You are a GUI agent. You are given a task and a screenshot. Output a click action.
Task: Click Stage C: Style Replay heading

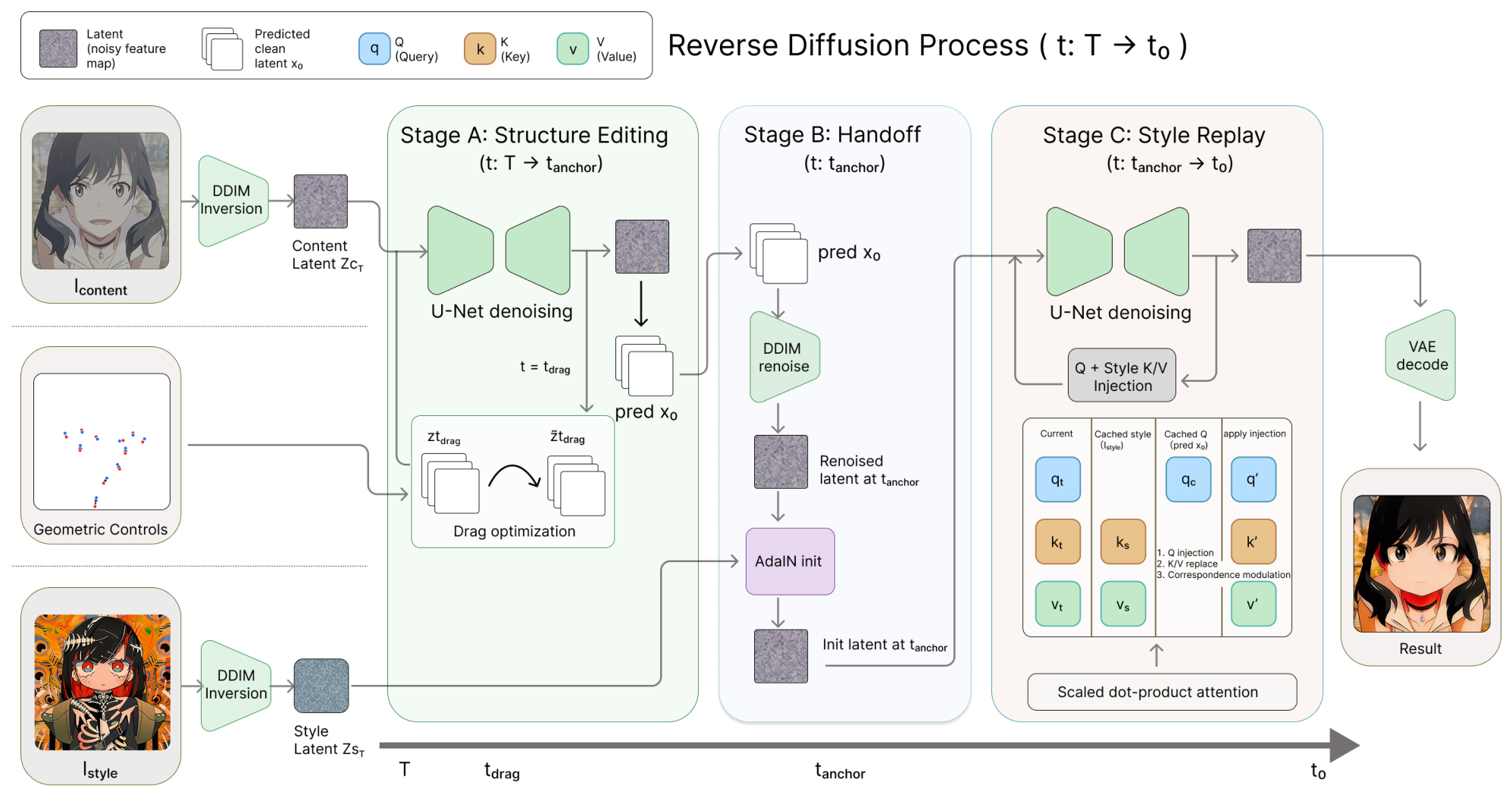(1154, 136)
